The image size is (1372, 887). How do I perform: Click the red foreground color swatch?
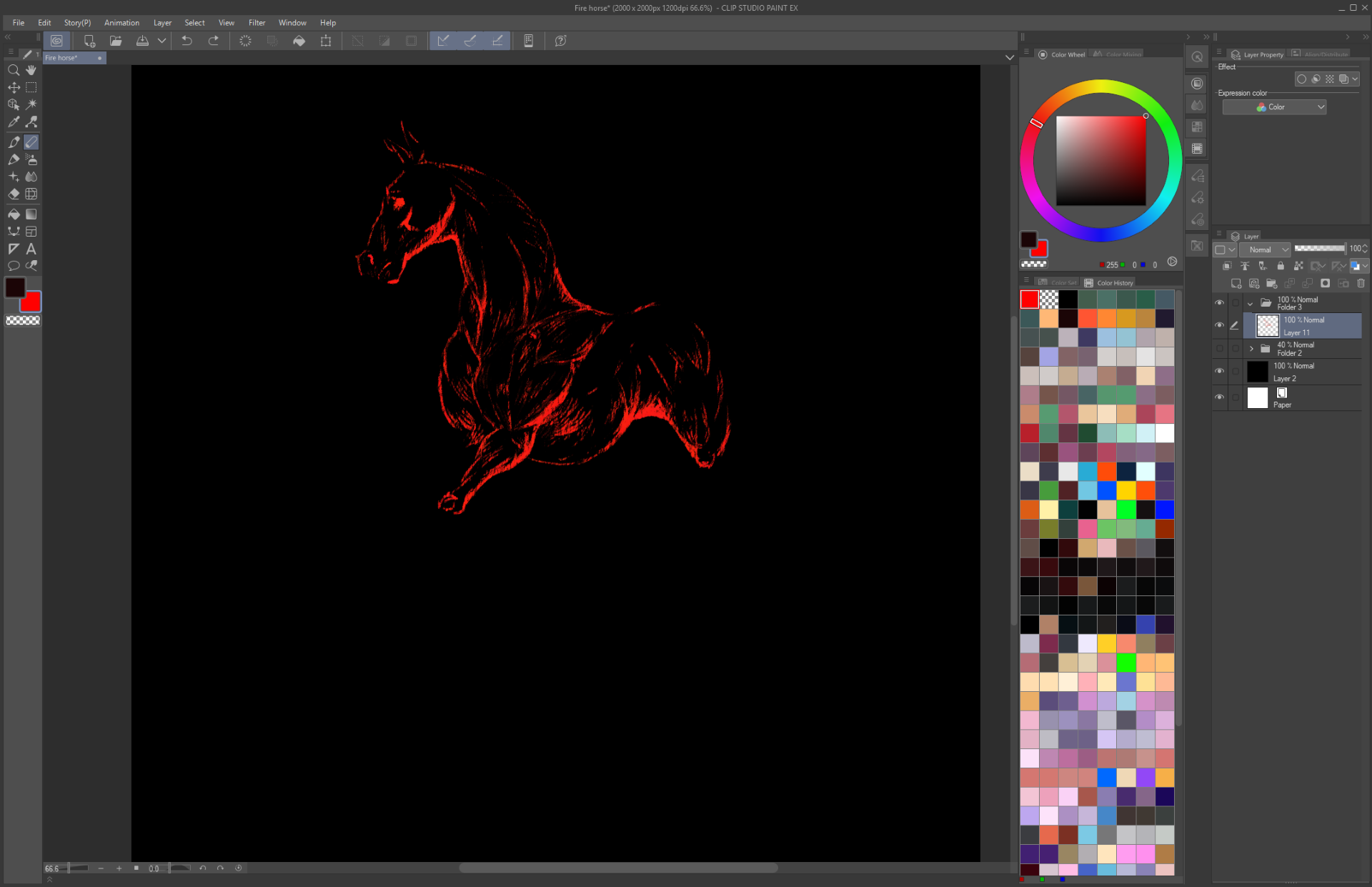click(x=31, y=302)
